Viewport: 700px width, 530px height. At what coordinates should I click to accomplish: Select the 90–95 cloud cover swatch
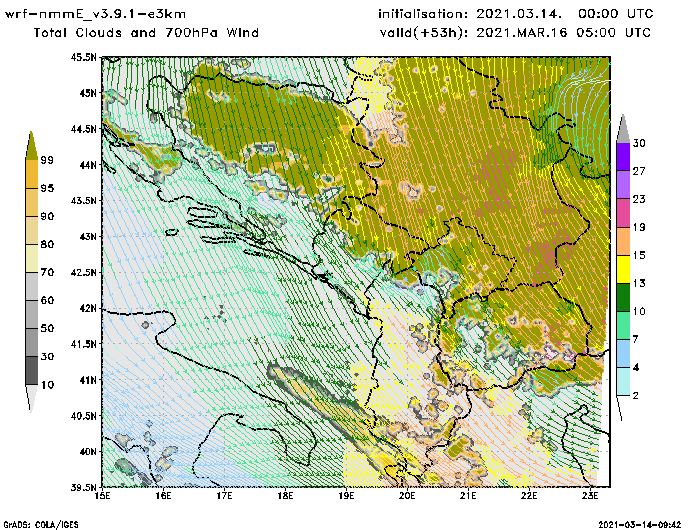click(31, 202)
